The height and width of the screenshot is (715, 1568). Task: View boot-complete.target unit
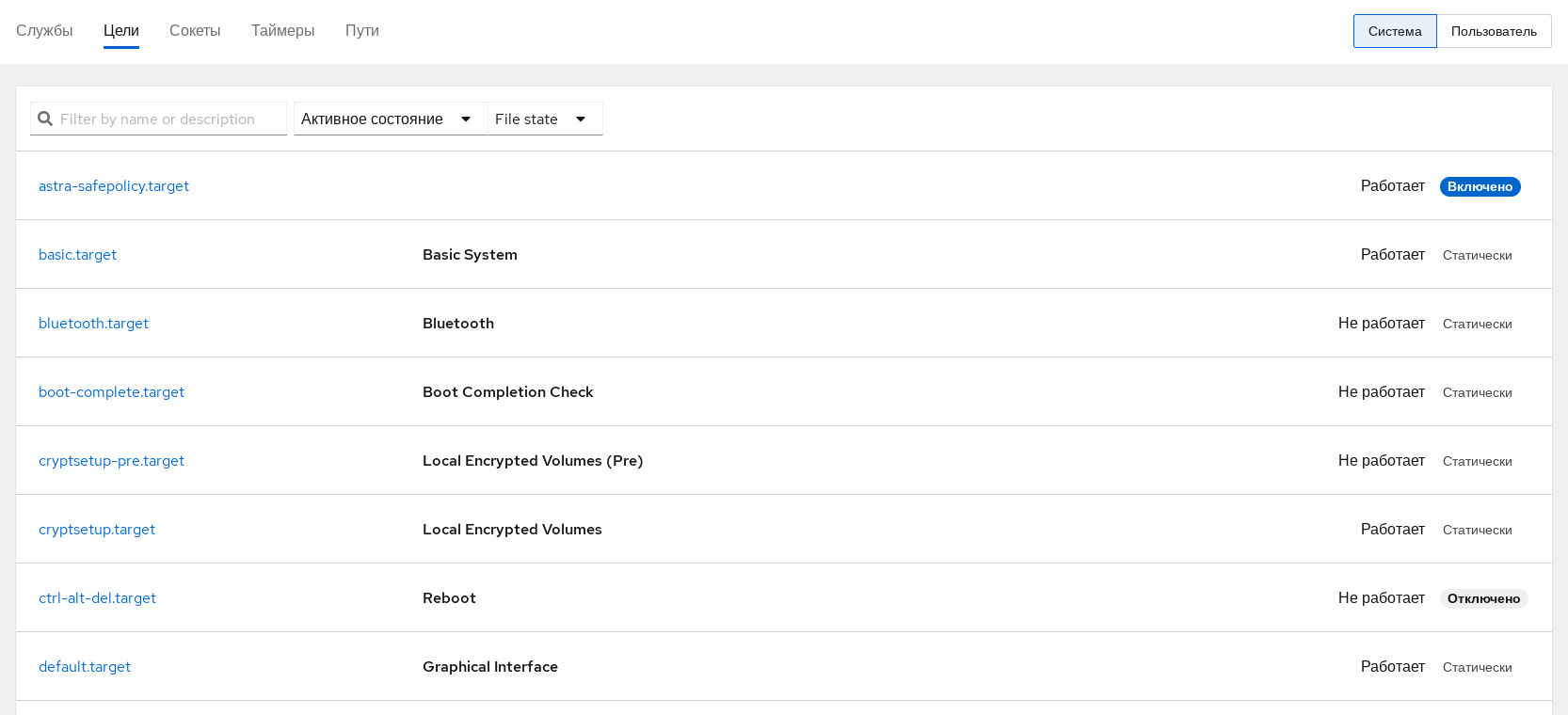coord(111,392)
